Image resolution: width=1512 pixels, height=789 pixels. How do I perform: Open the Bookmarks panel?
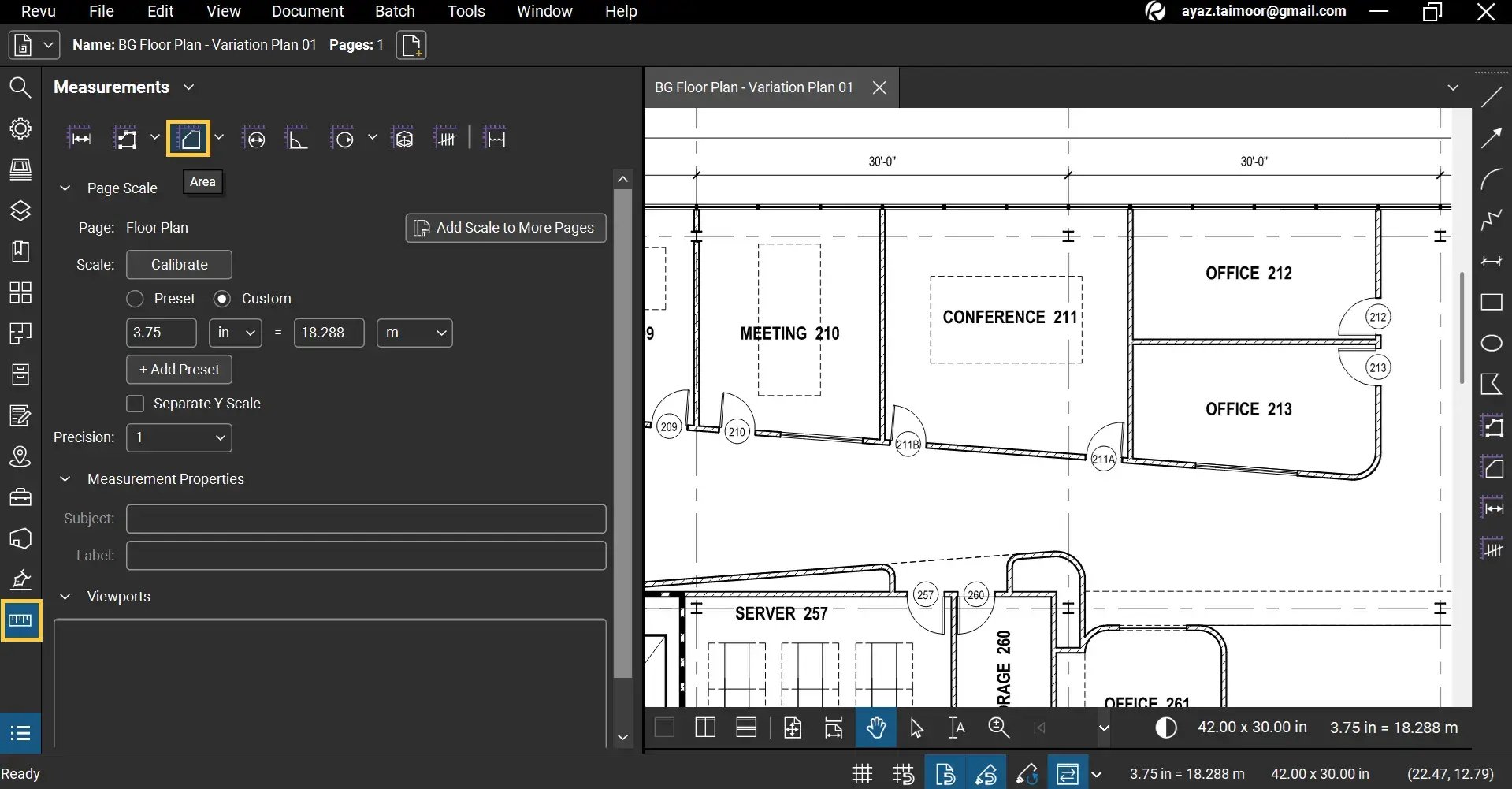tap(20, 251)
